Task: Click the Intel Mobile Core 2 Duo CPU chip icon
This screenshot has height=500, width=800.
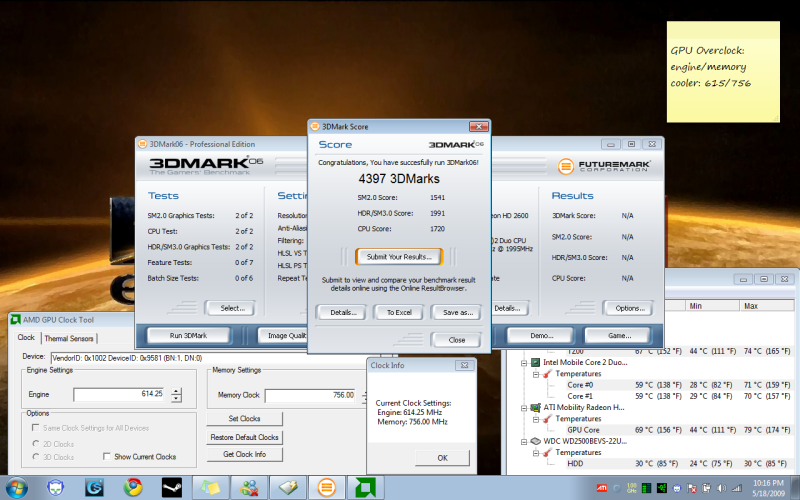Action: point(535,362)
